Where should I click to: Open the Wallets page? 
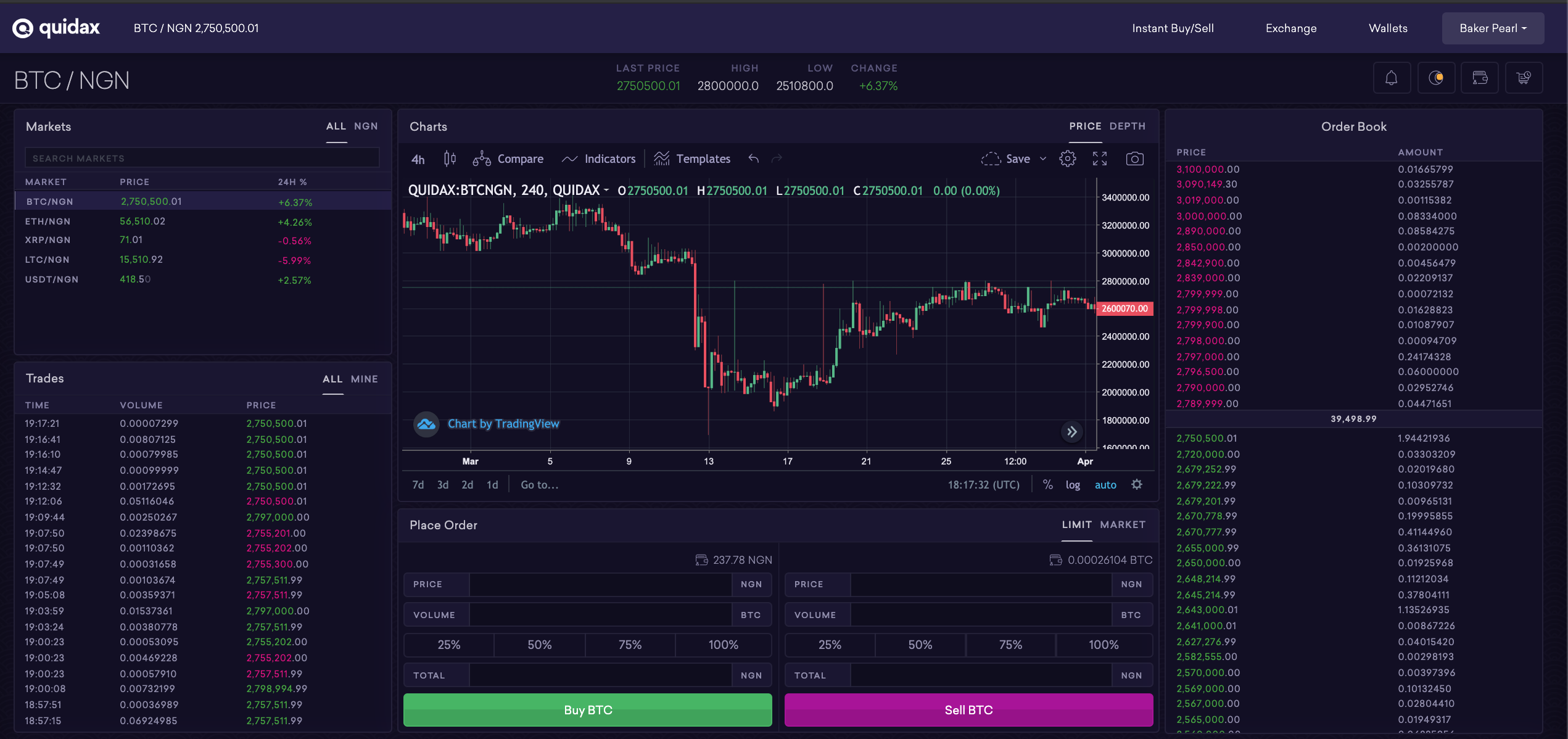1388,28
